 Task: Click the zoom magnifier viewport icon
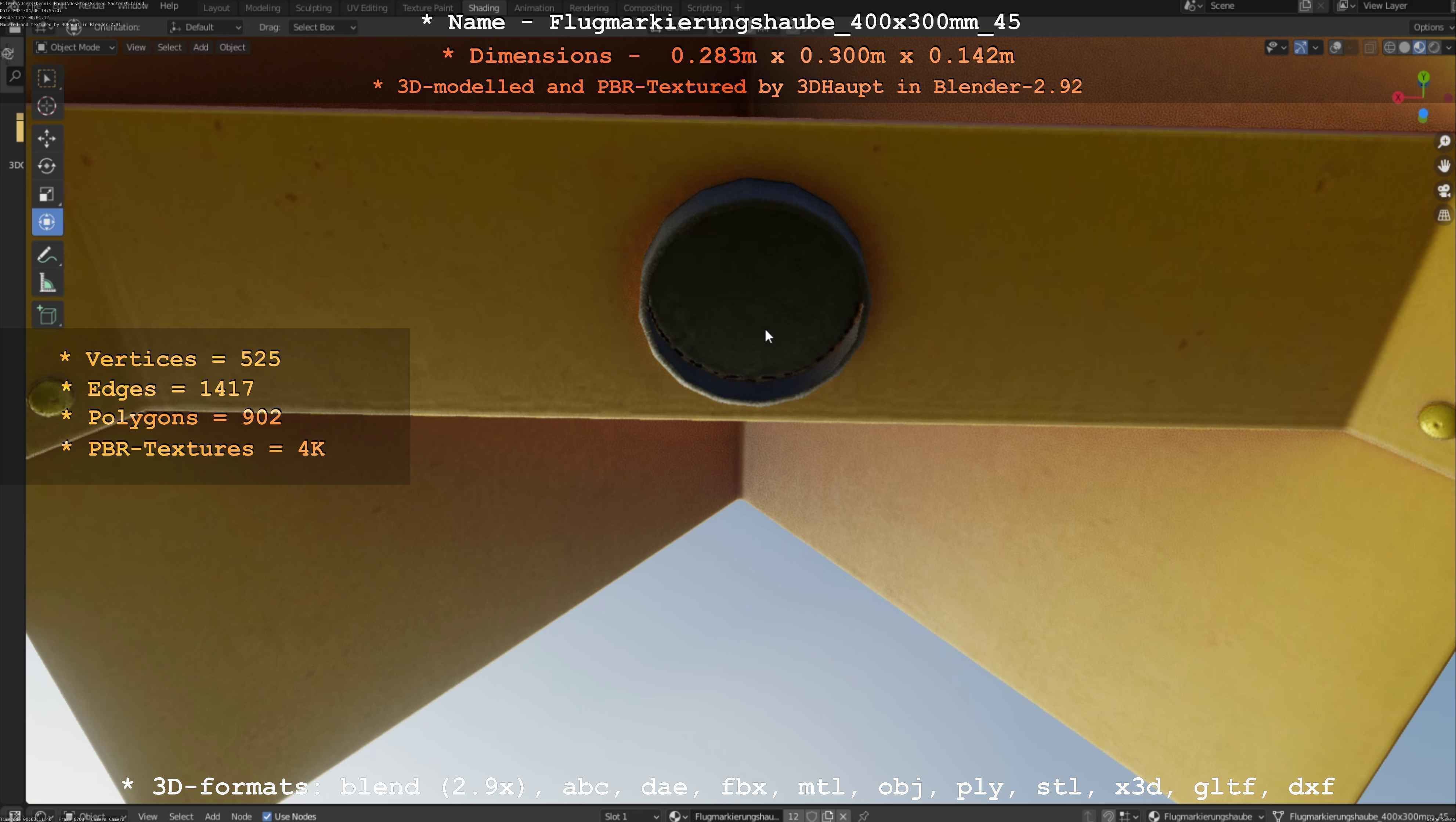point(1444,142)
